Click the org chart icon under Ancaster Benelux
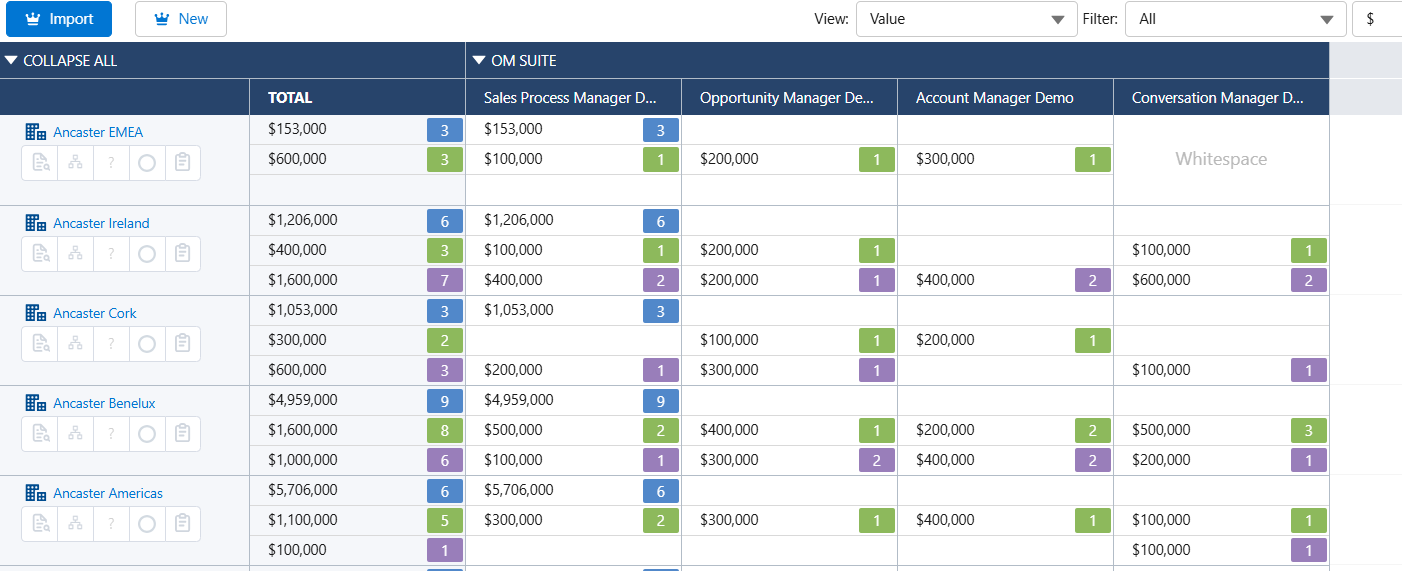This screenshot has width=1402, height=574. pyautogui.click(x=75, y=434)
